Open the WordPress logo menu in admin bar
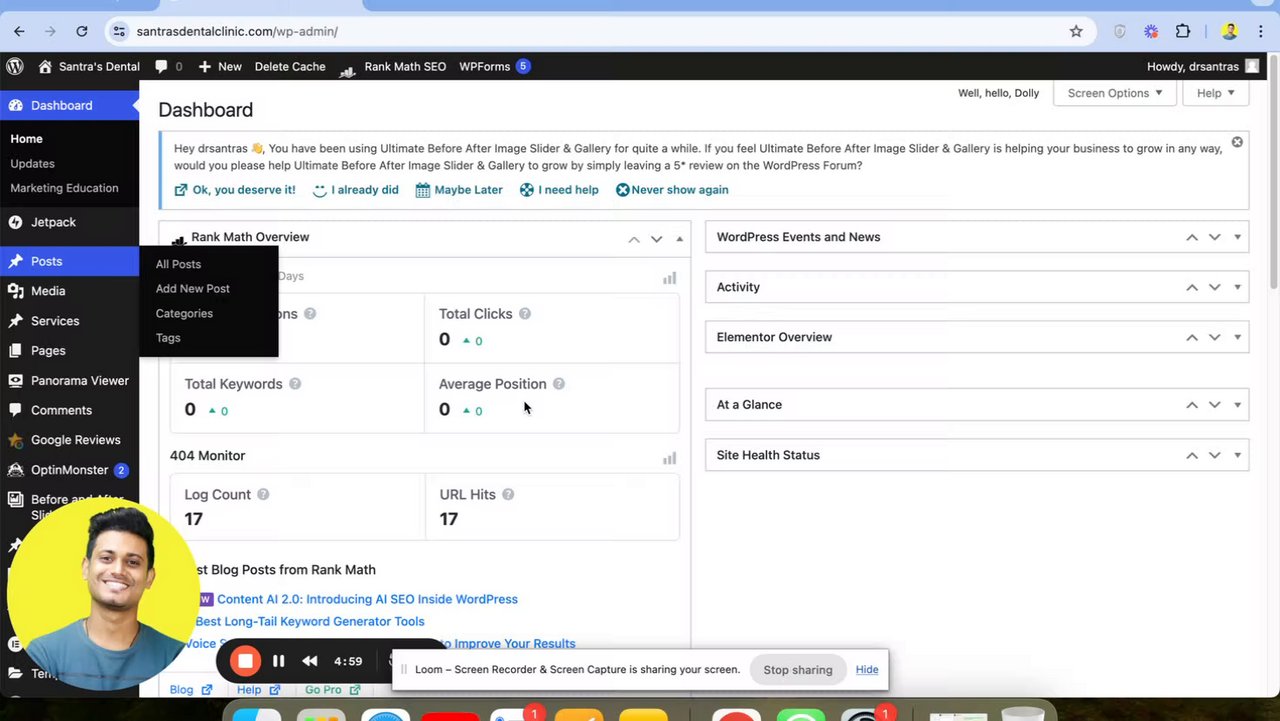The width and height of the screenshot is (1280, 721). [x=15, y=66]
